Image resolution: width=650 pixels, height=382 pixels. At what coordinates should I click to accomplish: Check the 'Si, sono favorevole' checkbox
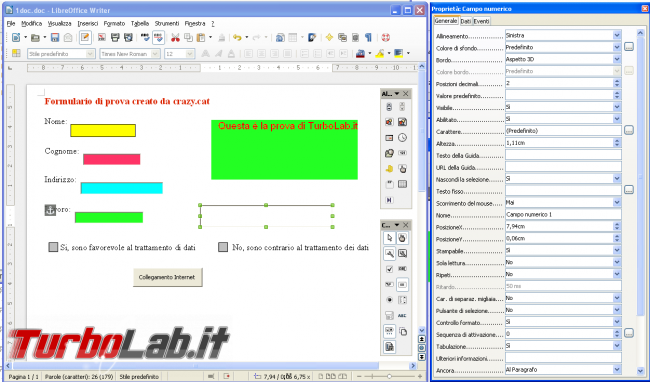(x=53, y=247)
